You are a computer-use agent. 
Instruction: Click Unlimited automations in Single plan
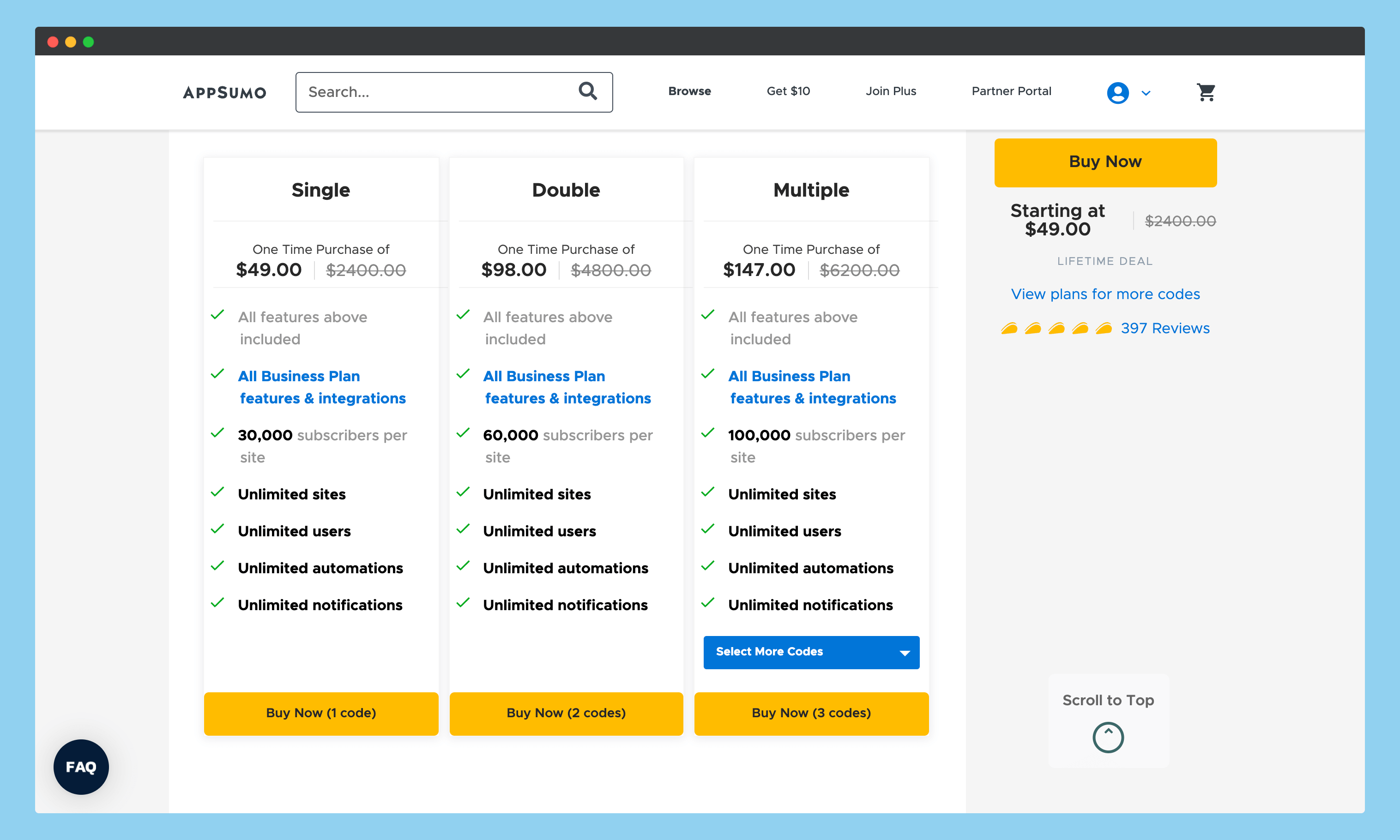pyautogui.click(x=320, y=568)
